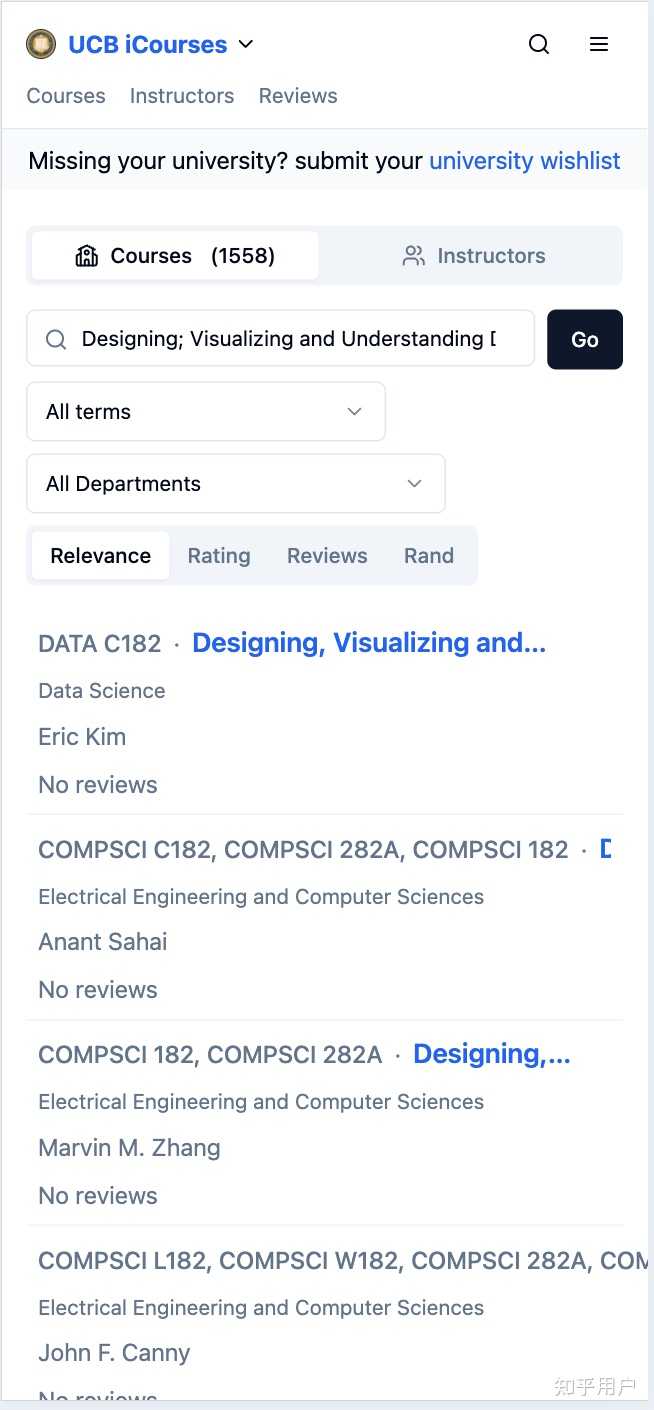Open DATA C182 Designing, Visualizing course link

coord(369,643)
